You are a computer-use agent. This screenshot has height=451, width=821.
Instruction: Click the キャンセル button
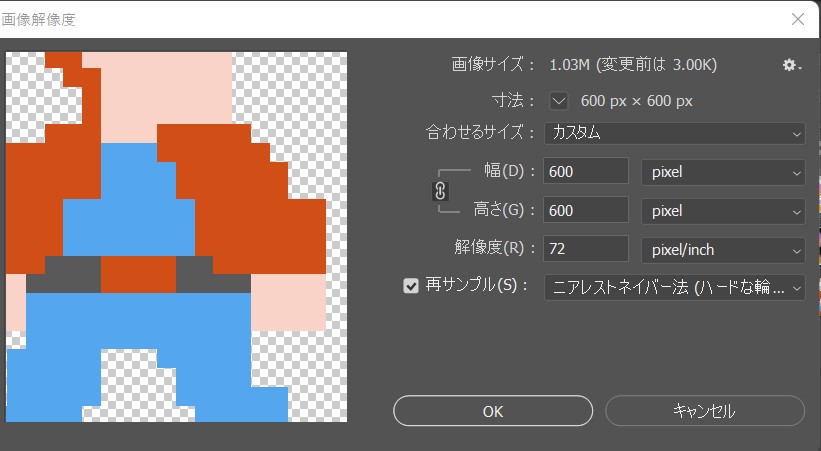coord(705,411)
